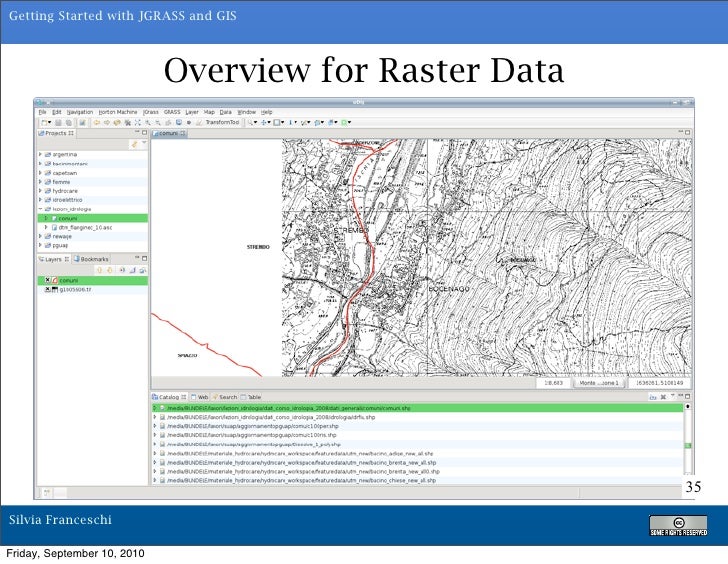Click the link icon in Projects panel
728x564 pixels.
point(134,144)
